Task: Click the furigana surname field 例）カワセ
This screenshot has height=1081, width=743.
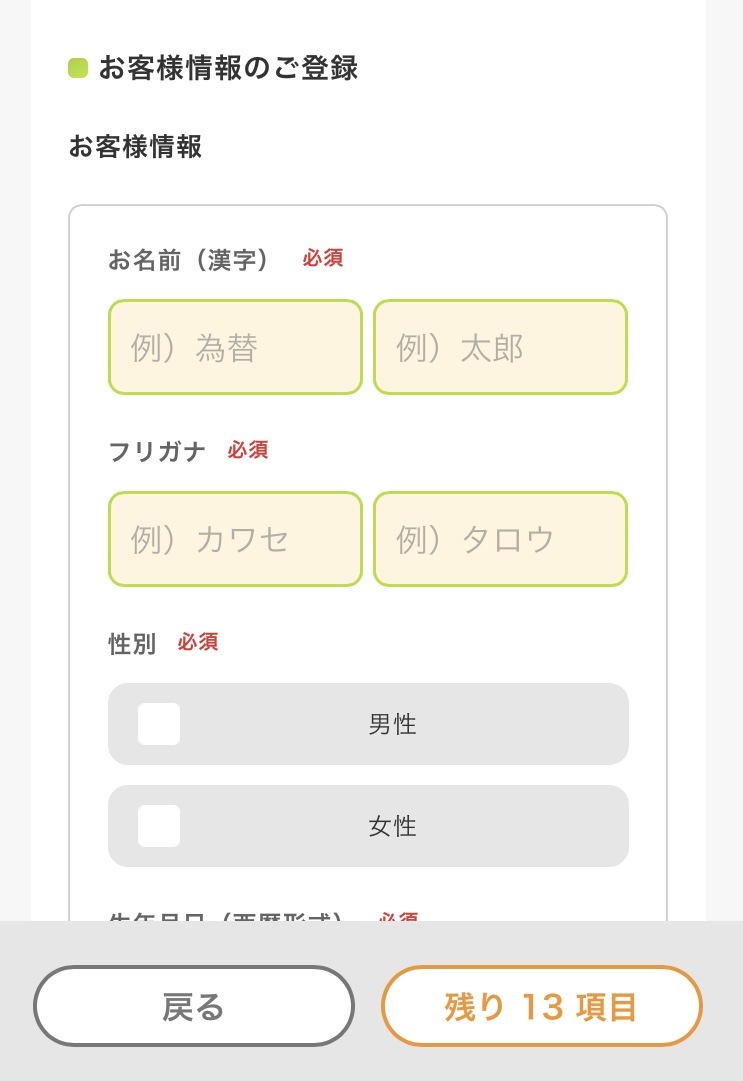Action: [235, 539]
